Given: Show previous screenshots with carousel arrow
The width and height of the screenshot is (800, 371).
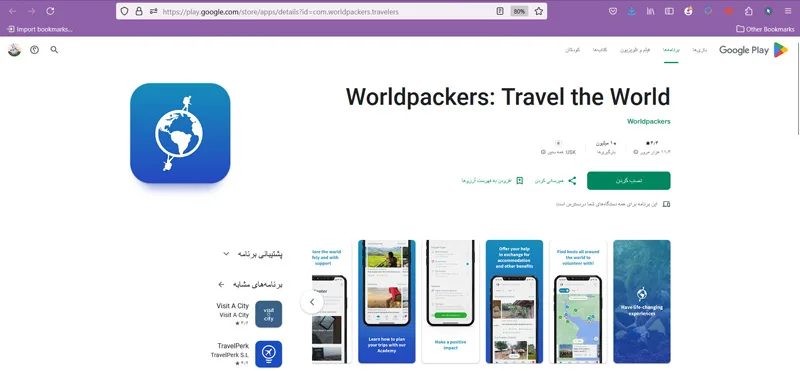Looking at the screenshot, I should [x=312, y=302].
